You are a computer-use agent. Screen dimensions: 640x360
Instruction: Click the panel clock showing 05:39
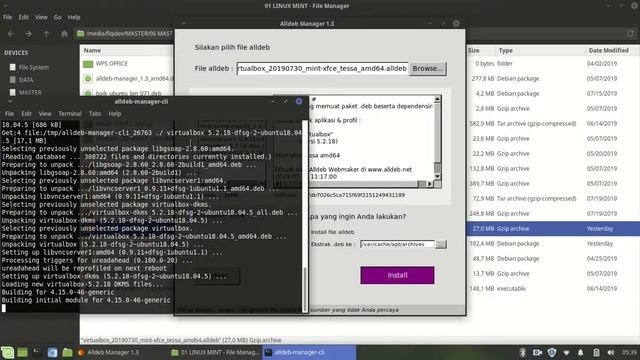(629, 352)
